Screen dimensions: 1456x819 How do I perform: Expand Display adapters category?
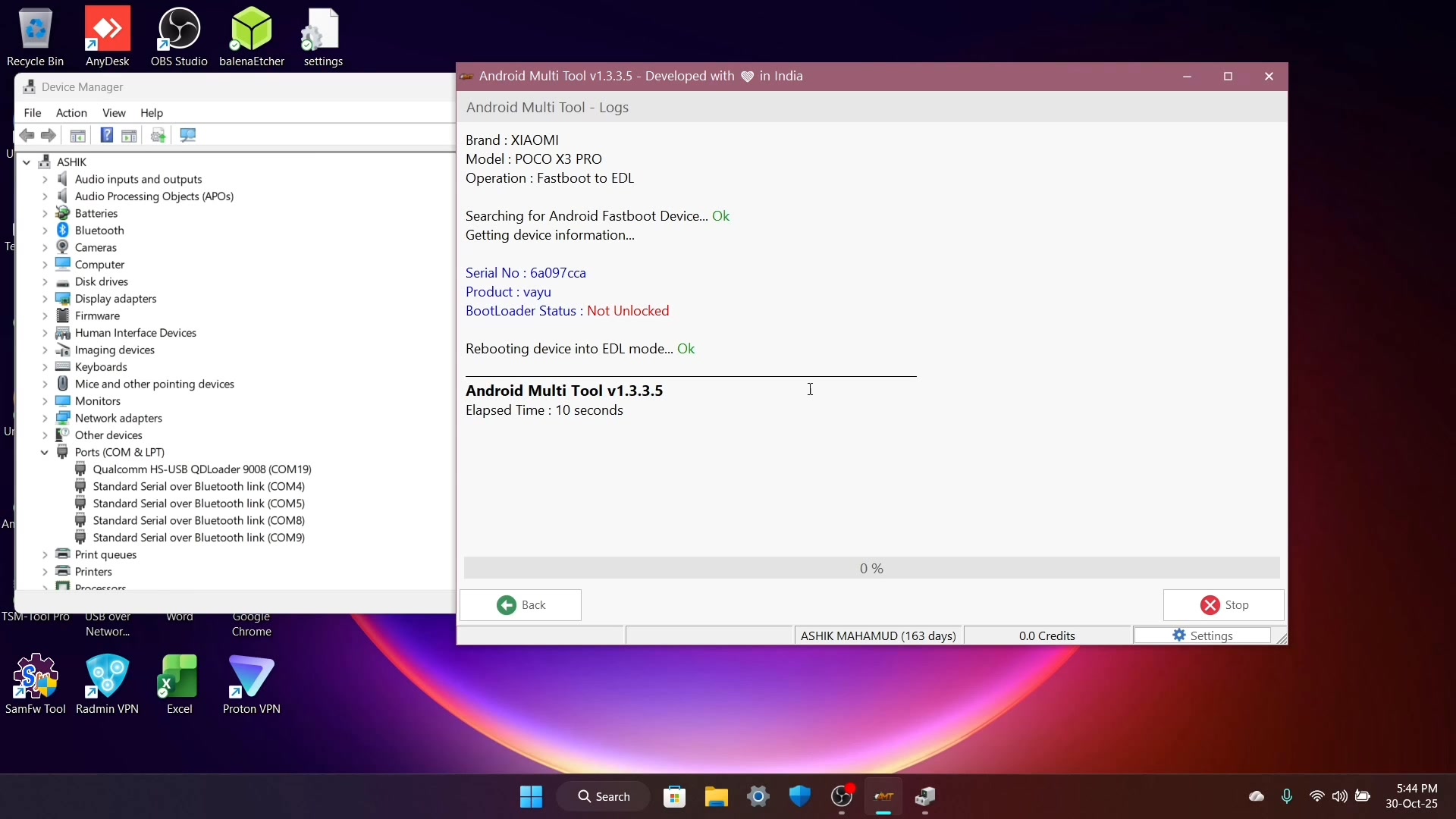pyautogui.click(x=45, y=299)
